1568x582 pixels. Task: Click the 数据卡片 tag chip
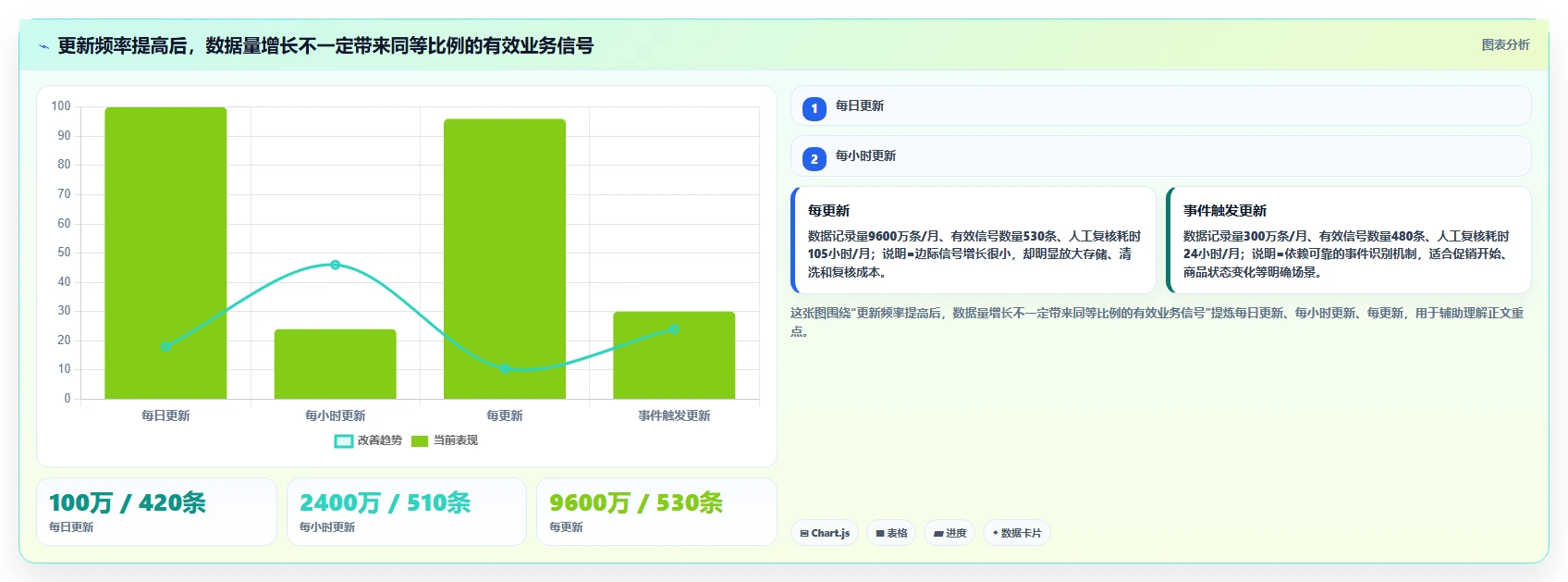[x=1017, y=533]
